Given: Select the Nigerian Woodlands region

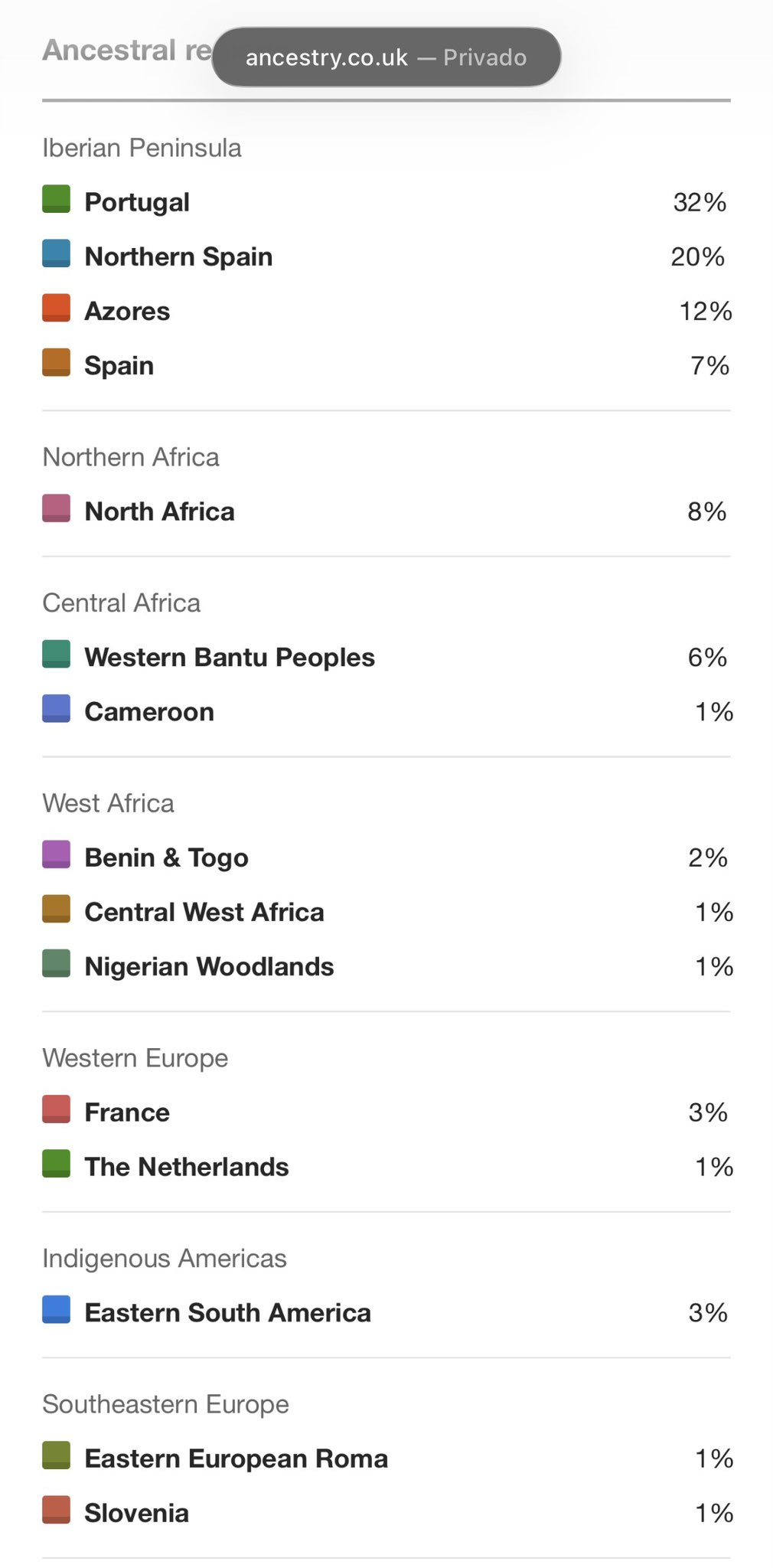Looking at the screenshot, I should 209,967.
